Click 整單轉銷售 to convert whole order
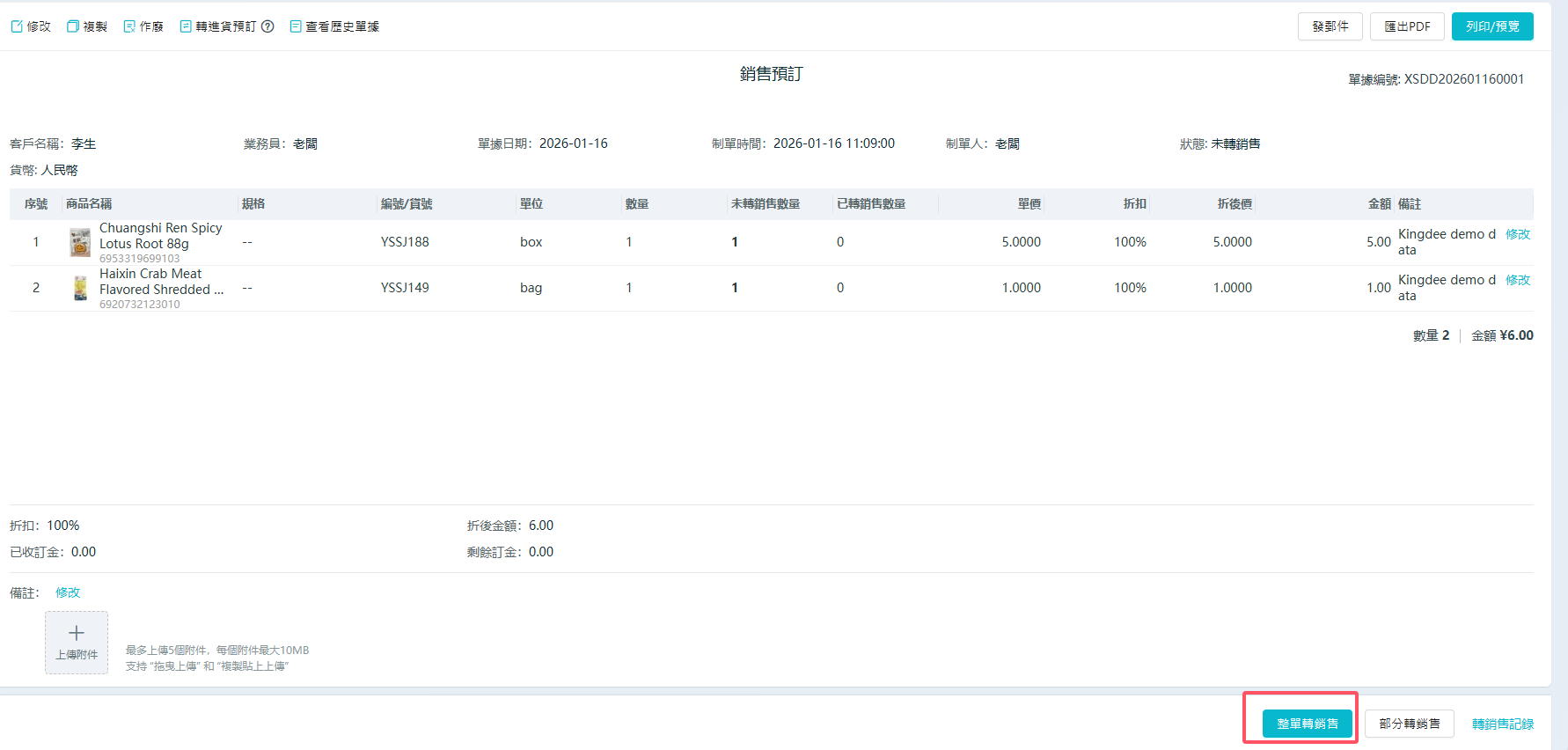This screenshot has height=750, width=1568. 1307,724
